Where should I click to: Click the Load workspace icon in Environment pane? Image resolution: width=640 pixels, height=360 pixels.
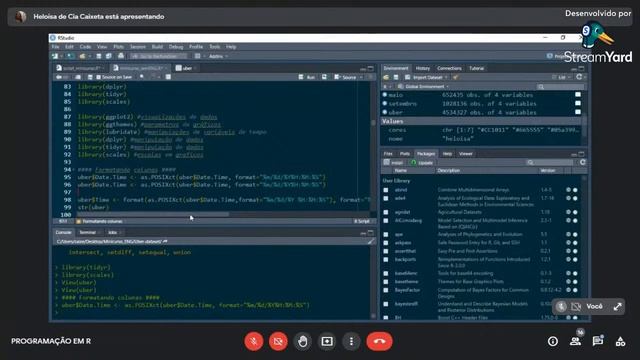tap(386, 77)
